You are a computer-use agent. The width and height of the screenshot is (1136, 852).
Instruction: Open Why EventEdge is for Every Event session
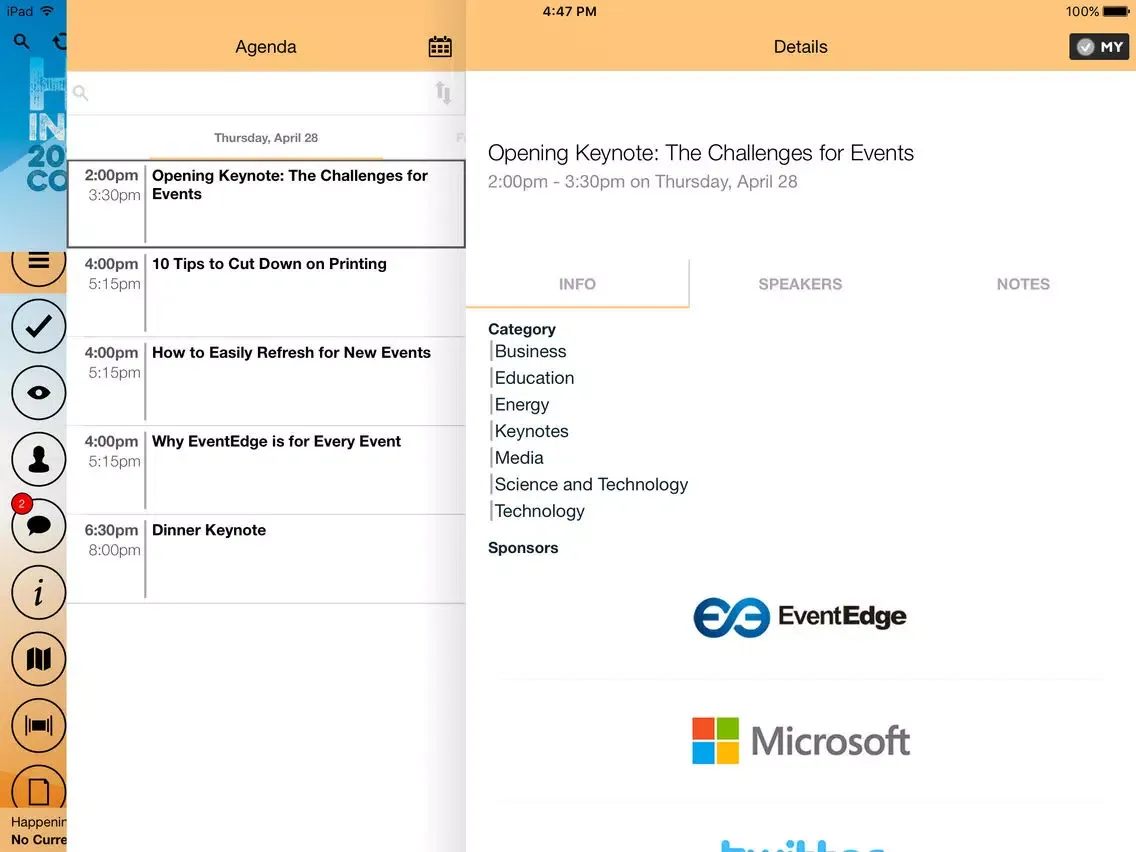(x=266, y=470)
